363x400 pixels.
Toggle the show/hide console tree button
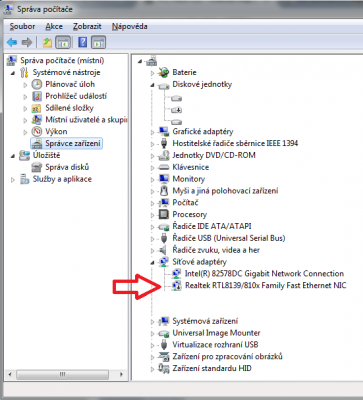click(x=63, y=42)
